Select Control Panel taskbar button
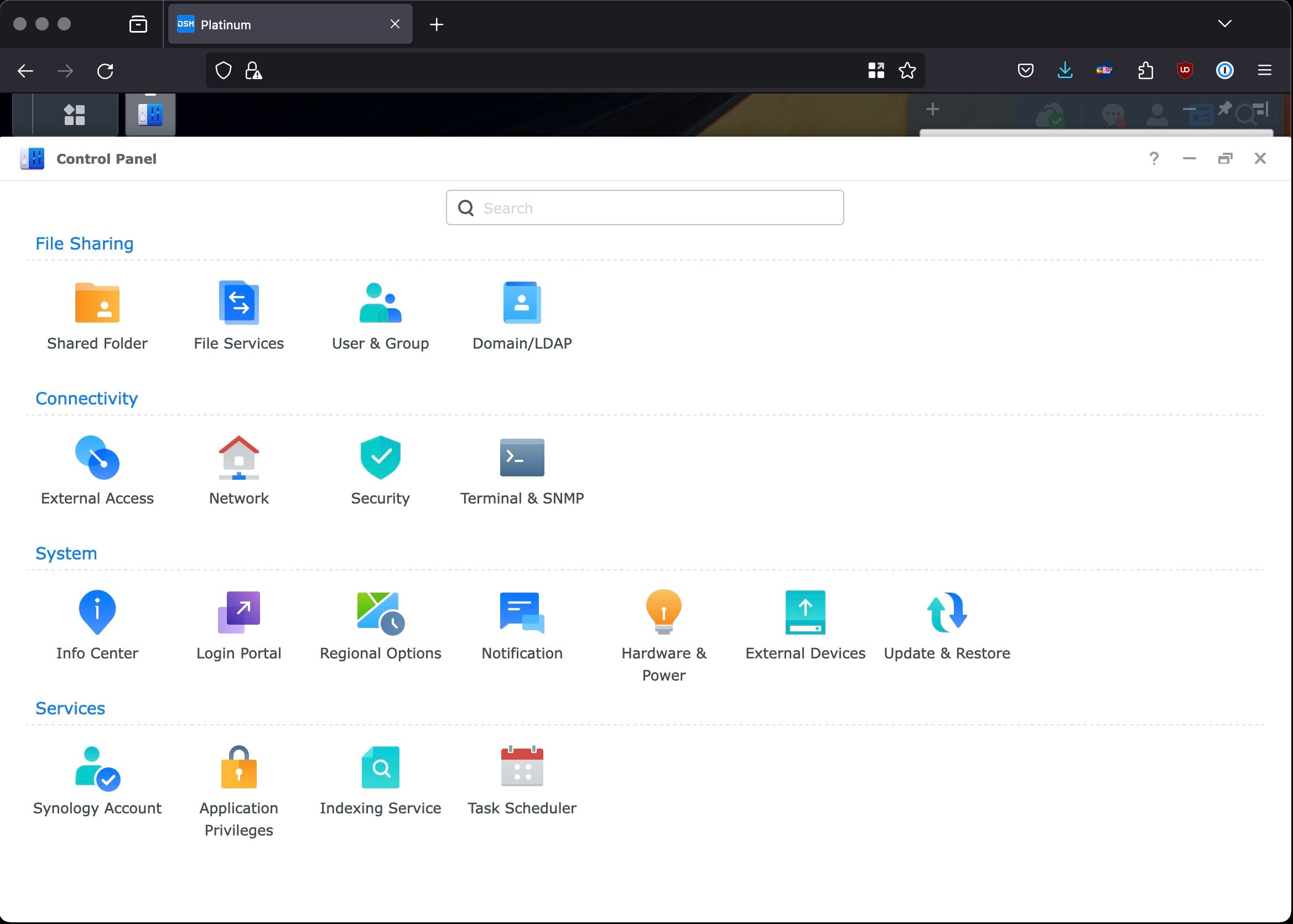 (x=150, y=115)
